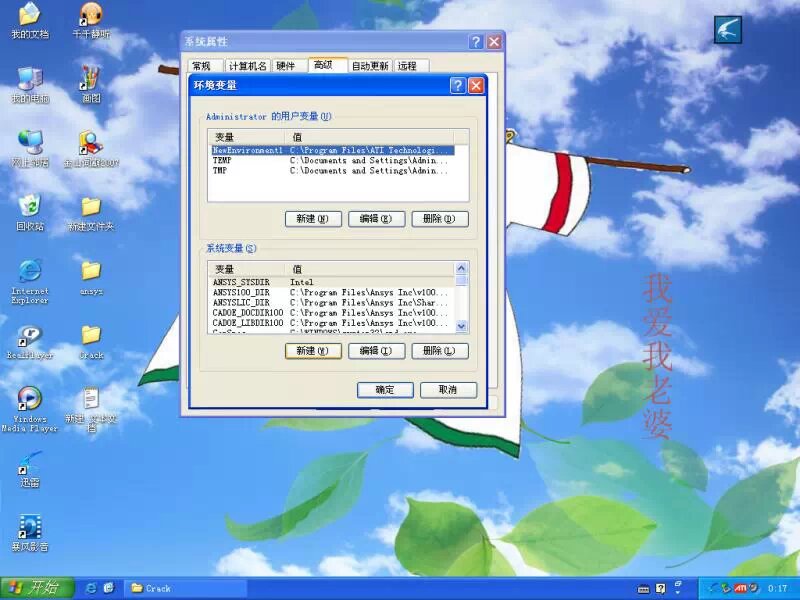Select the 迅雷 Thunder download icon
This screenshot has width=800, height=600.
(x=30, y=463)
